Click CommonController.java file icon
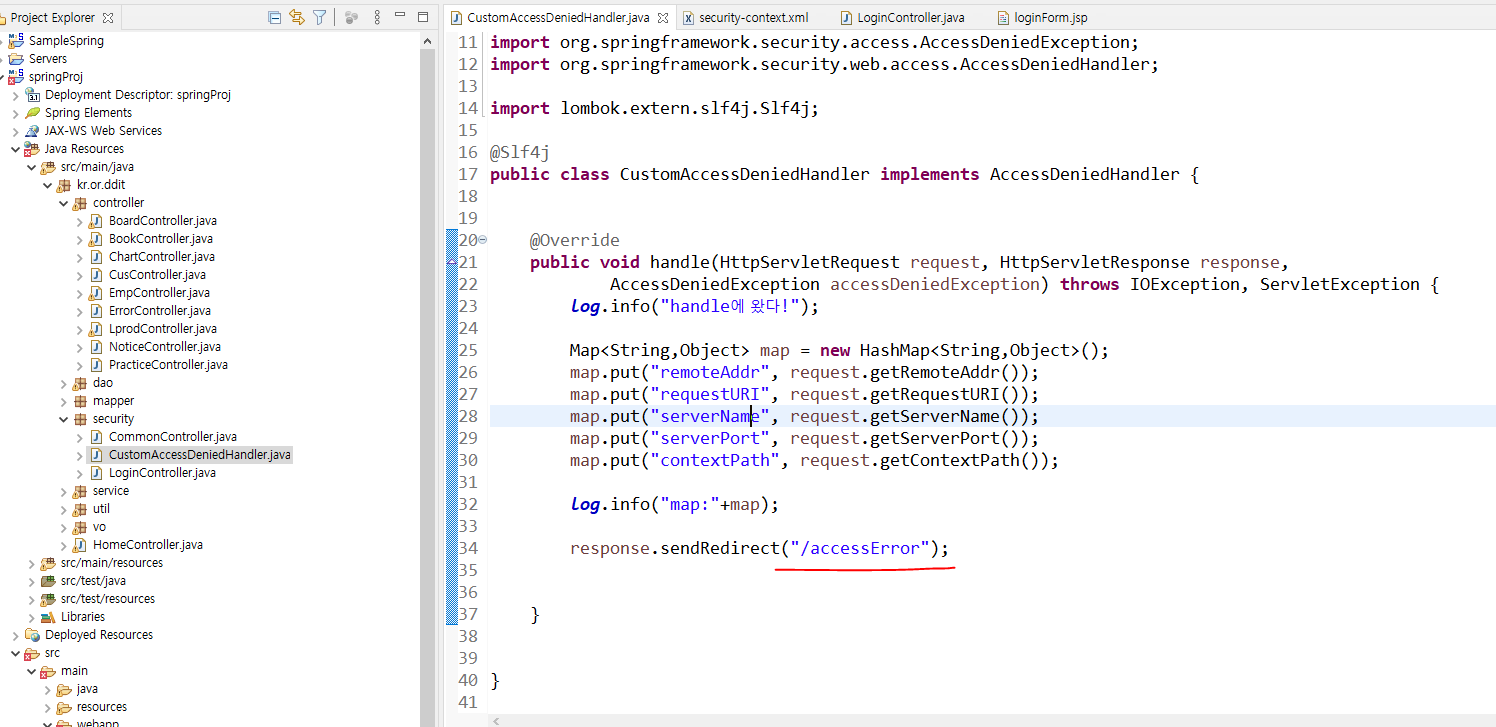Screen dimensions: 1496x727 tap(96, 437)
